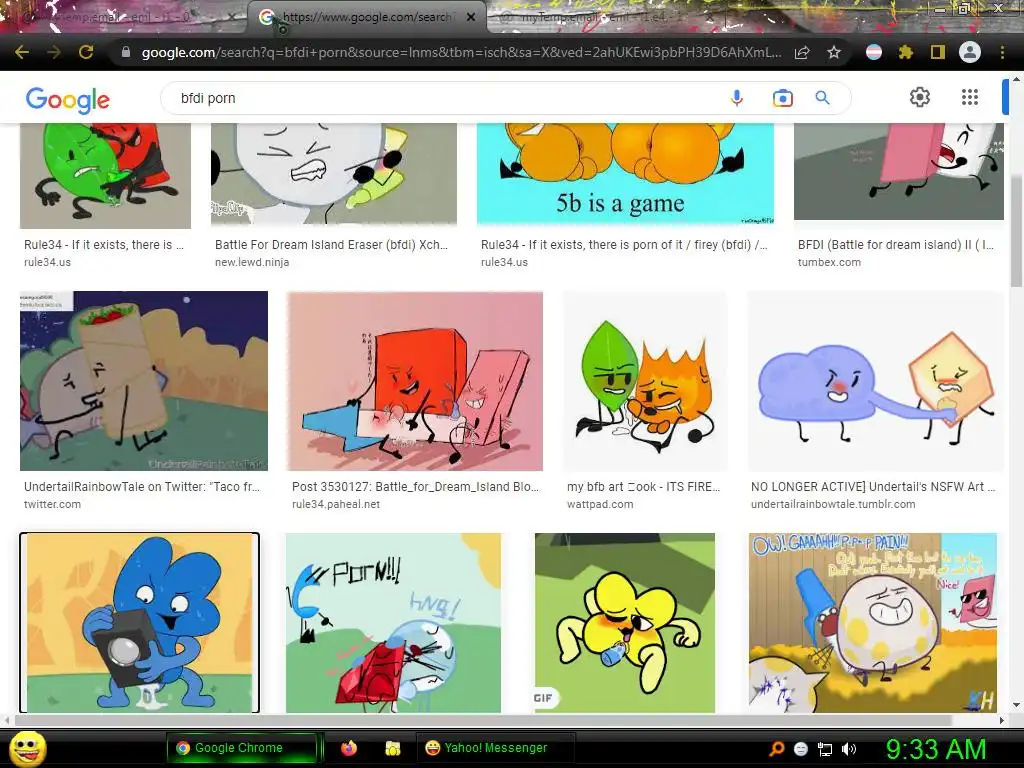Image resolution: width=1024 pixels, height=768 pixels.
Task: Open the tumbex.com source link
Action: coord(829,262)
